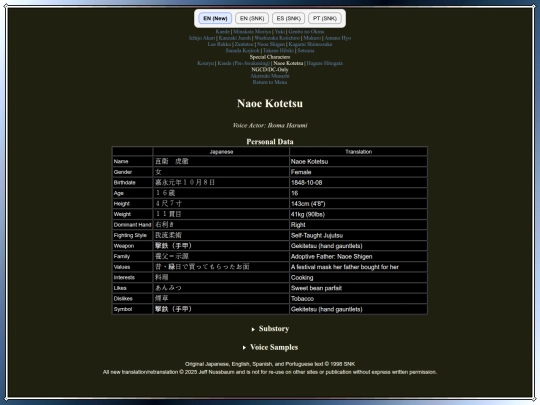Viewport: 540px width, 405px height.
Task: Click the 'Sweet bean parfait' cell
Action: click(x=359, y=288)
